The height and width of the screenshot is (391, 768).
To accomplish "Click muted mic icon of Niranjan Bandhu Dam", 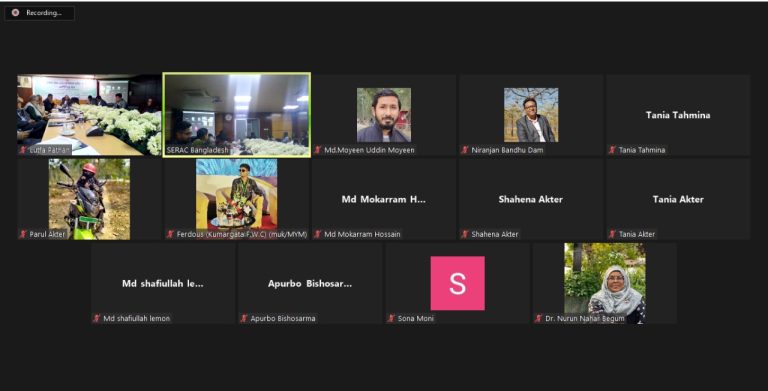I will [465, 150].
